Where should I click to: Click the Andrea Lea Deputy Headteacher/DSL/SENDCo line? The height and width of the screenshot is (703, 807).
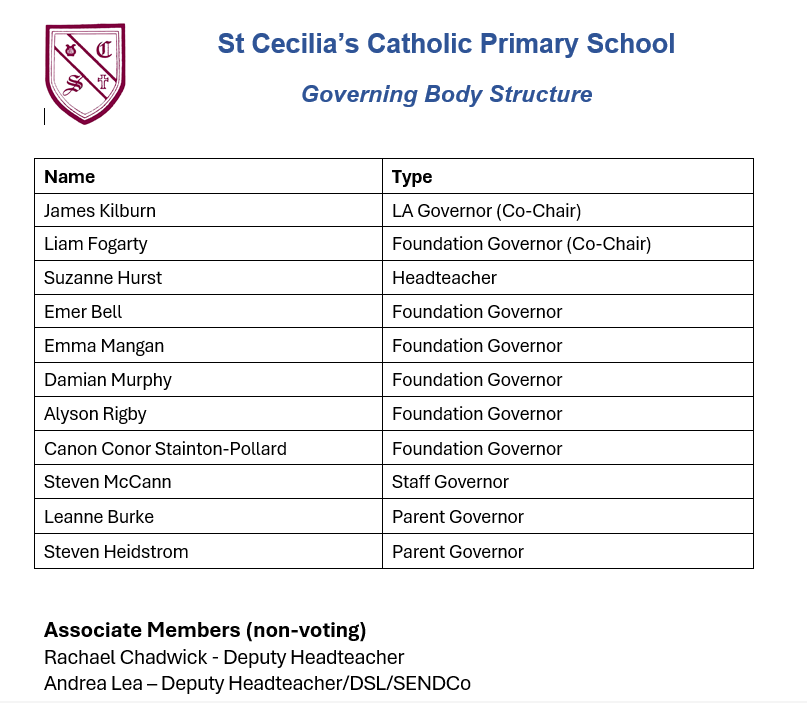257,684
